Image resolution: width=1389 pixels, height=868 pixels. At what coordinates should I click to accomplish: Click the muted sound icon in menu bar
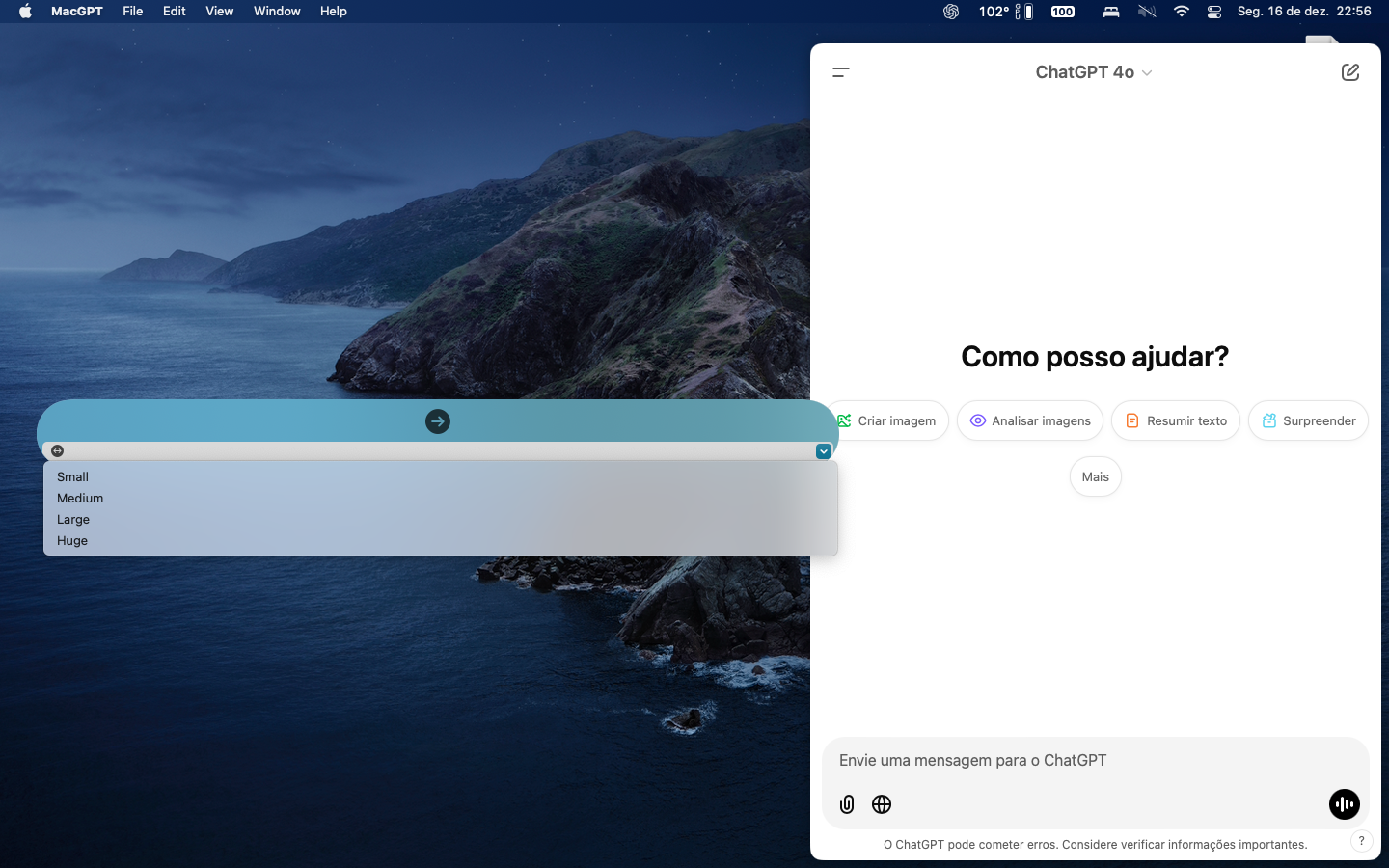1147,12
